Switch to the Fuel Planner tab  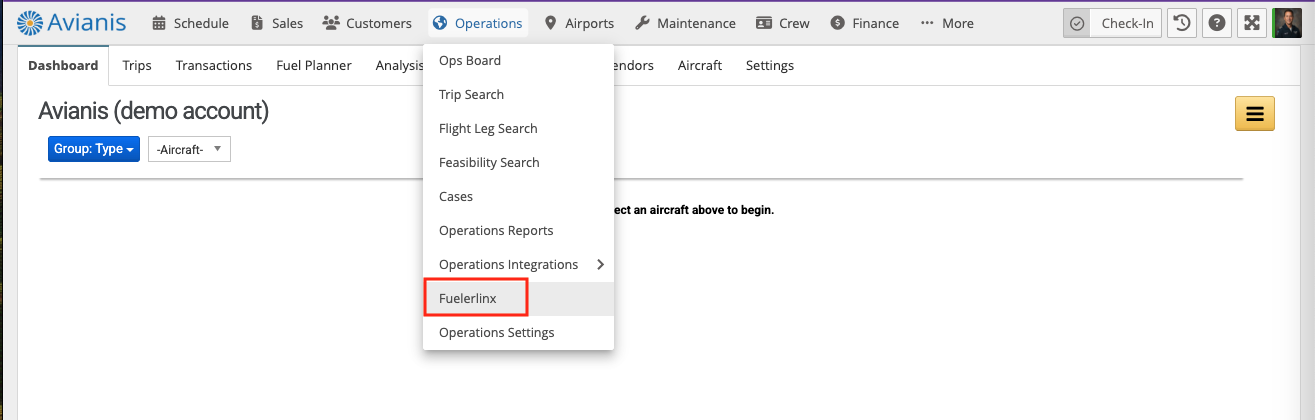(314, 66)
